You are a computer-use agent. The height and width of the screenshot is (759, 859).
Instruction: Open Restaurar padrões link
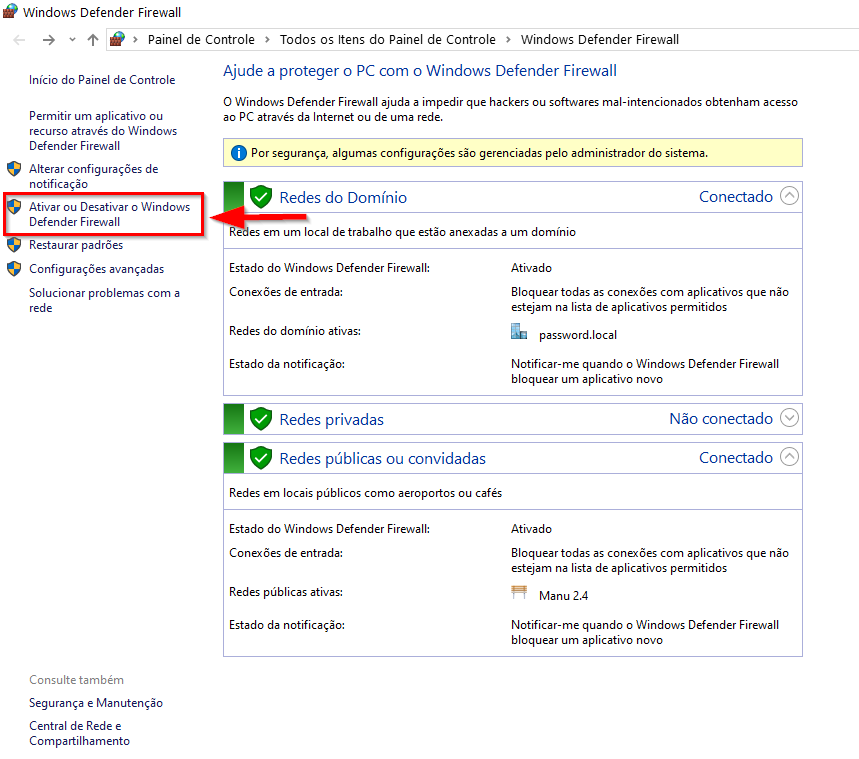(x=76, y=245)
